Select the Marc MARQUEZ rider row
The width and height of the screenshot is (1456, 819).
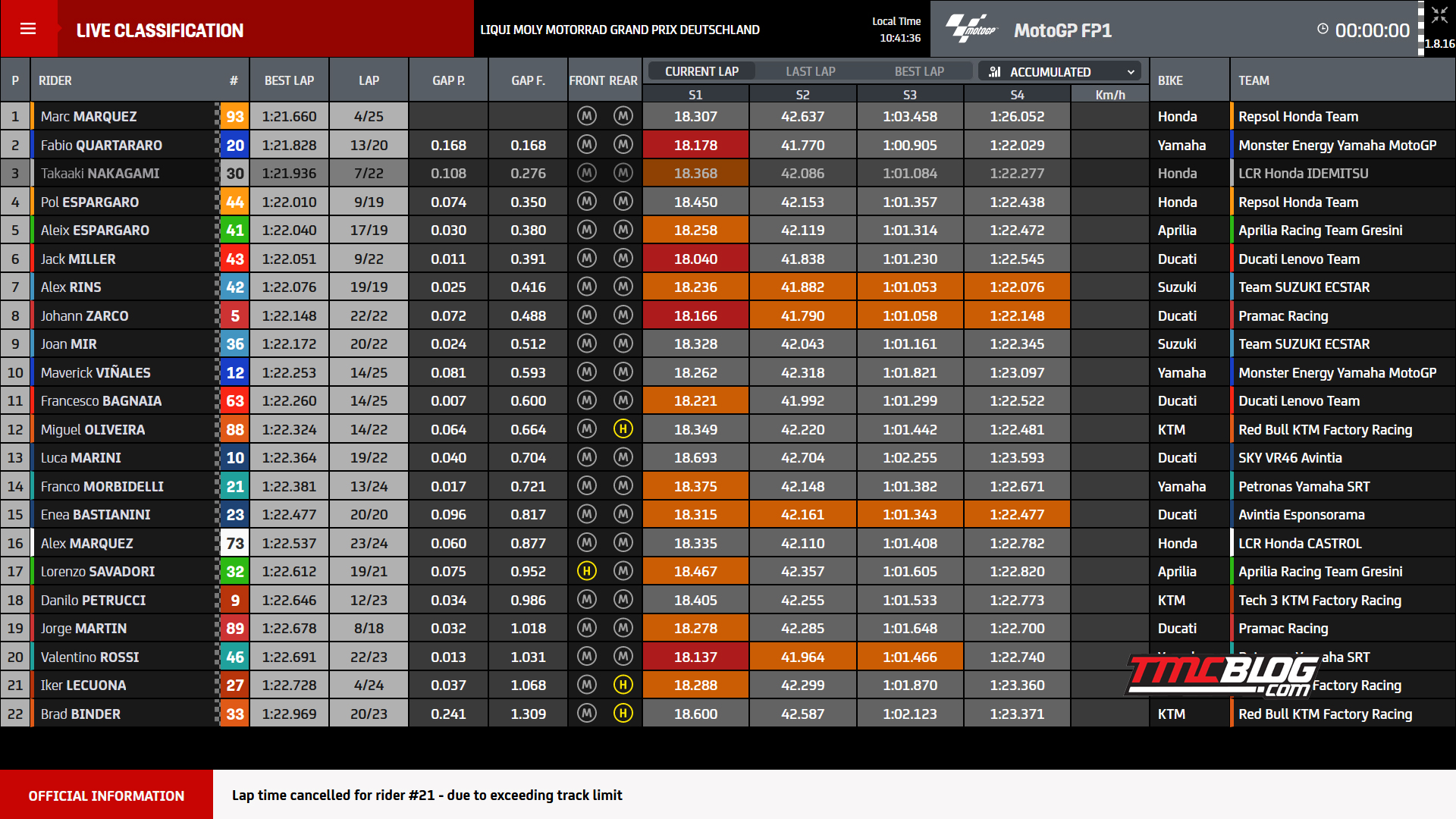click(x=728, y=116)
